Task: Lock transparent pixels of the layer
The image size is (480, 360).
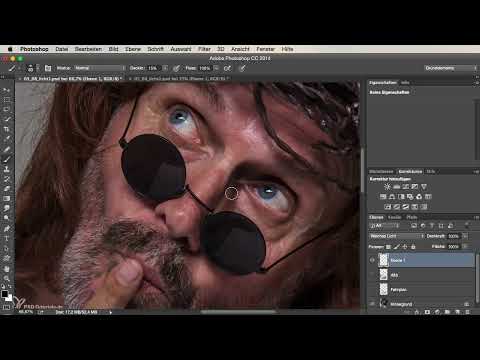Action: (x=388, y=247)
